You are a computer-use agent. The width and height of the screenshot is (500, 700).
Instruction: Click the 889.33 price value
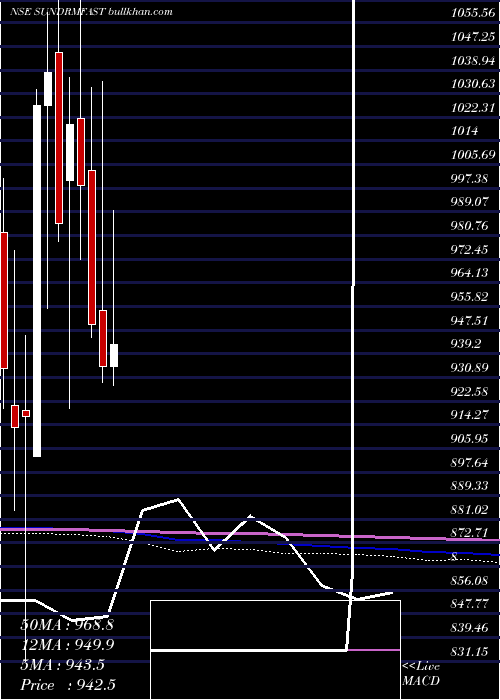(469, 486)
